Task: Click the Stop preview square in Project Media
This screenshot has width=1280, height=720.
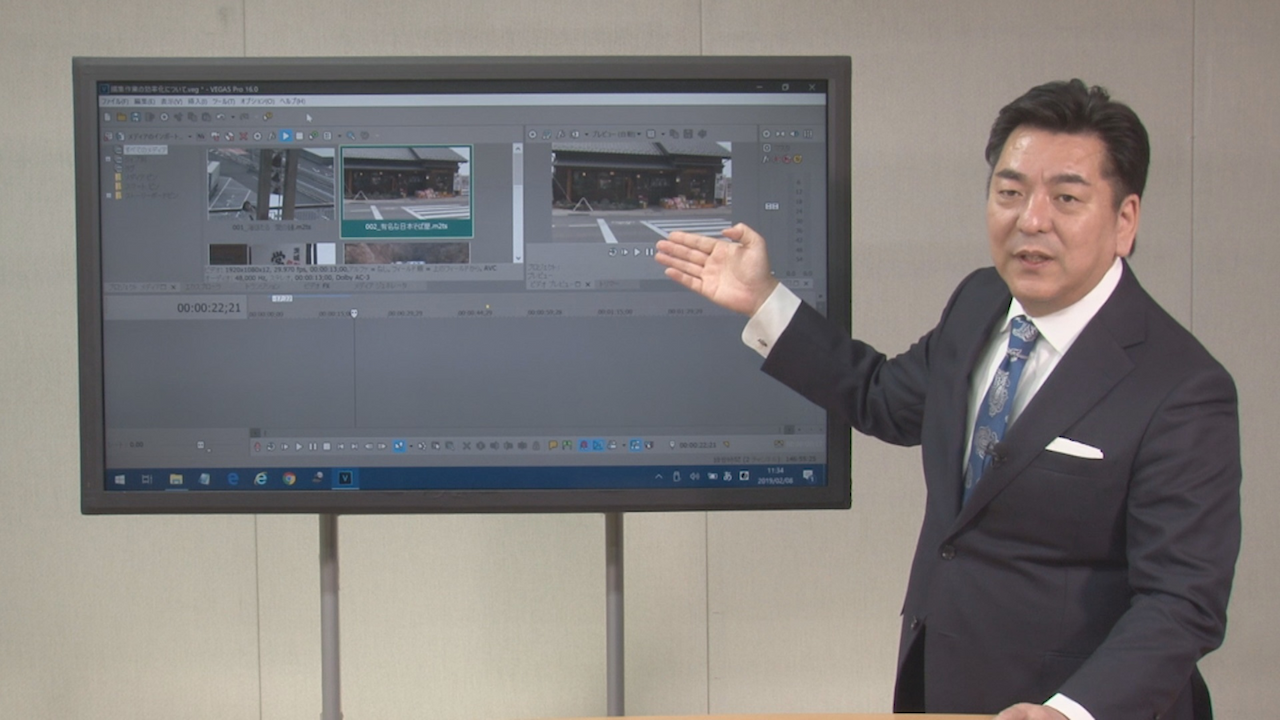Action: (x=299, y=135)
